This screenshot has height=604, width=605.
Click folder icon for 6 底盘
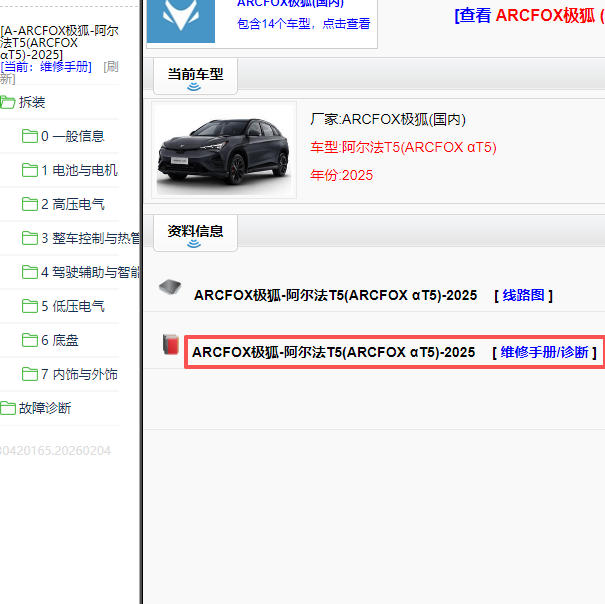(30, 340)
